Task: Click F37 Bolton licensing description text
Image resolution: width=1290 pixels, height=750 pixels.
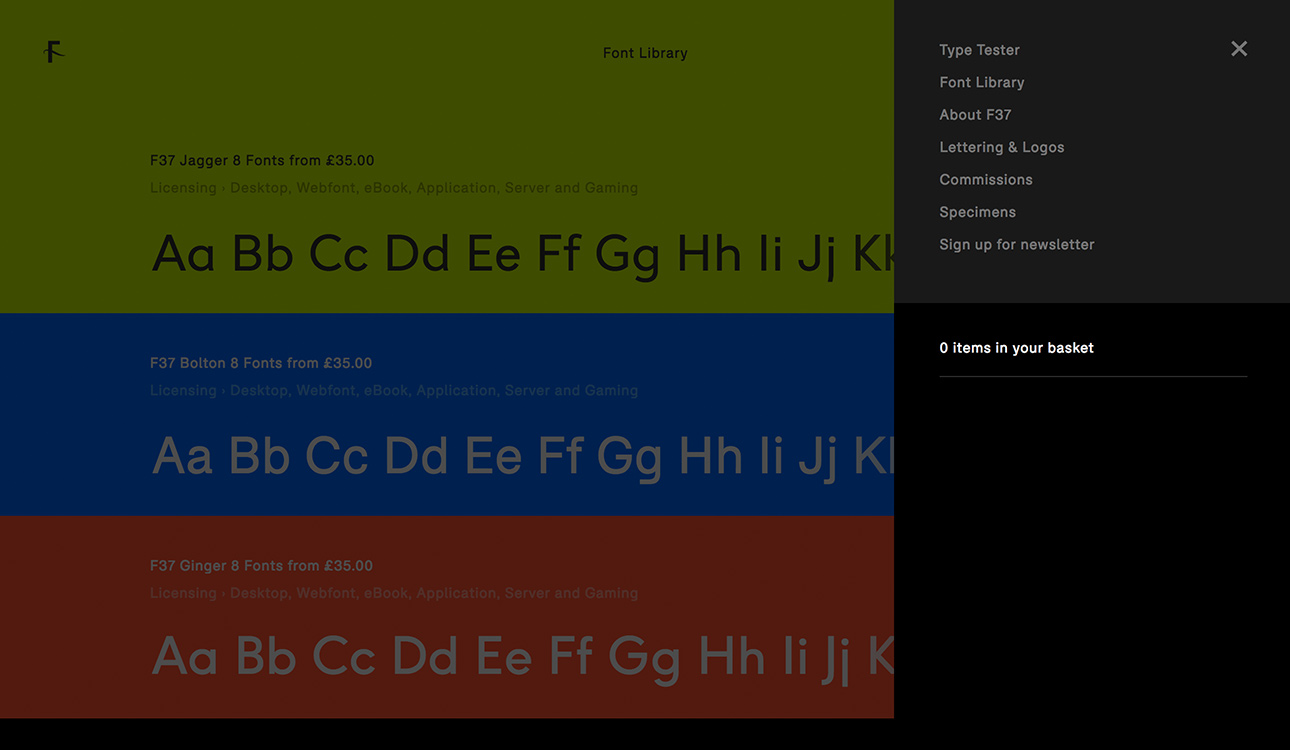Action: [394, 391]
